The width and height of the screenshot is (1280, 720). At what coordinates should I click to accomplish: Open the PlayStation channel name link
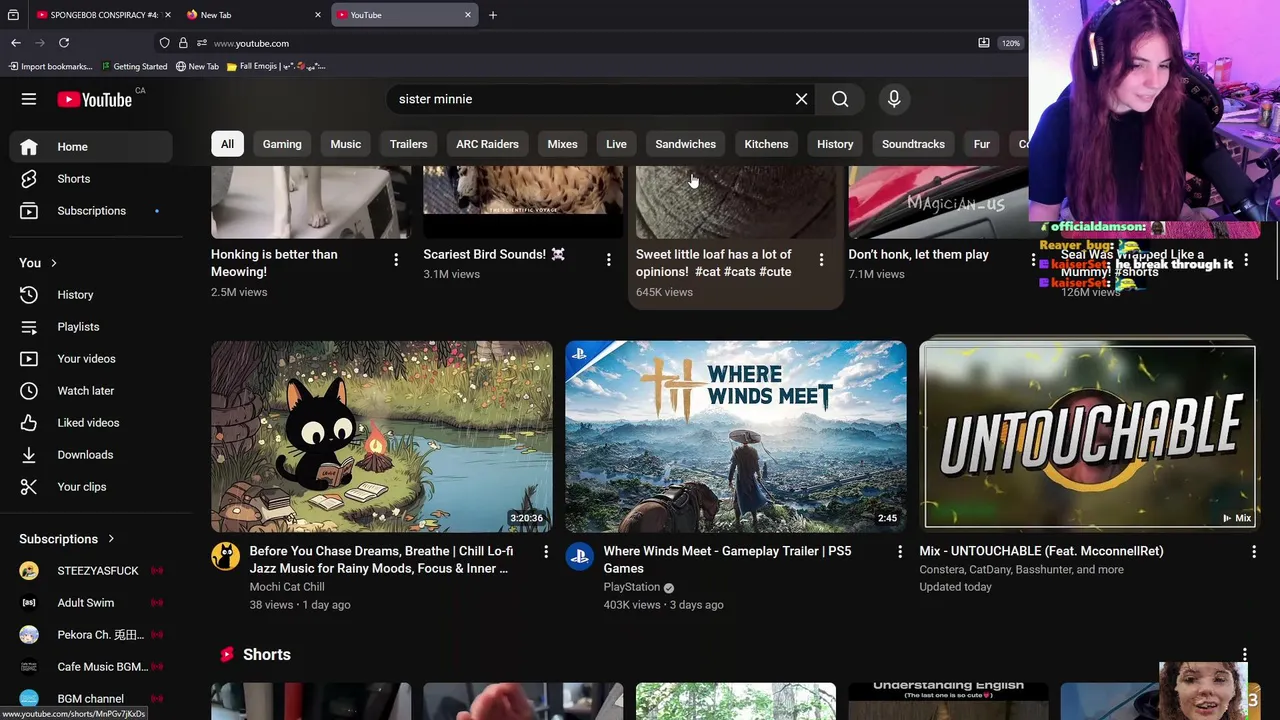631,587
